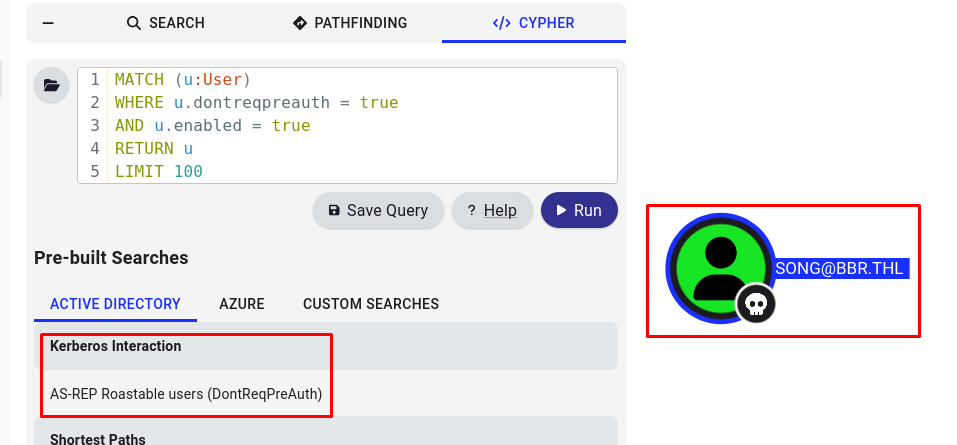957x445 pixels.
Task: Click the Cypher code brackets icon
Action: point(502,23)
